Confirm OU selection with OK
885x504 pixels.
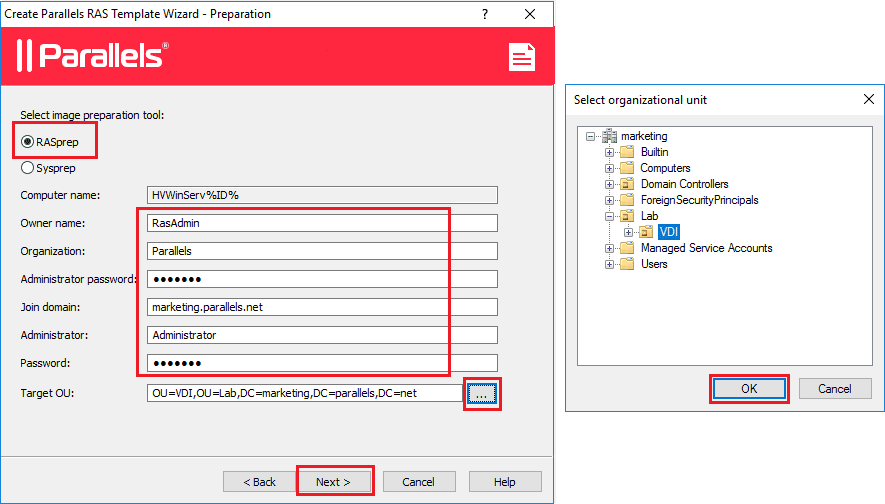tap(749, 389)
